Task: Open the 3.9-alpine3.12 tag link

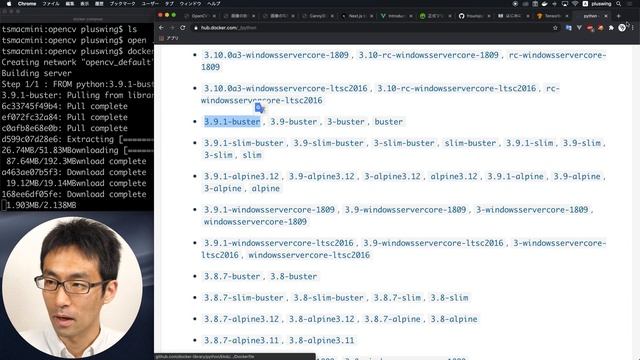Action: 322,176
